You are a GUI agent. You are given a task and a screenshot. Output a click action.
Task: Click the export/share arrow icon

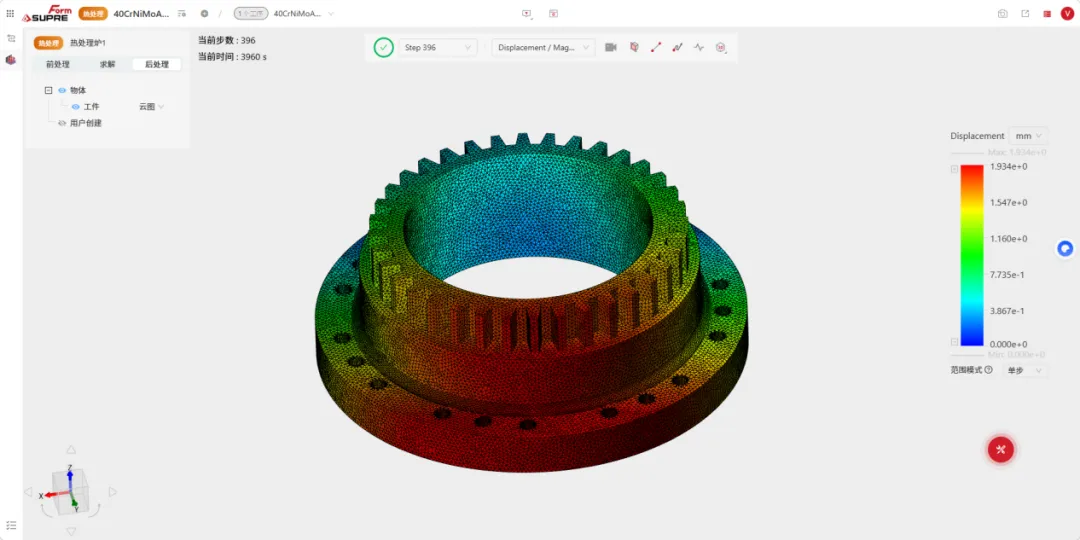(x=1025, y=14)
